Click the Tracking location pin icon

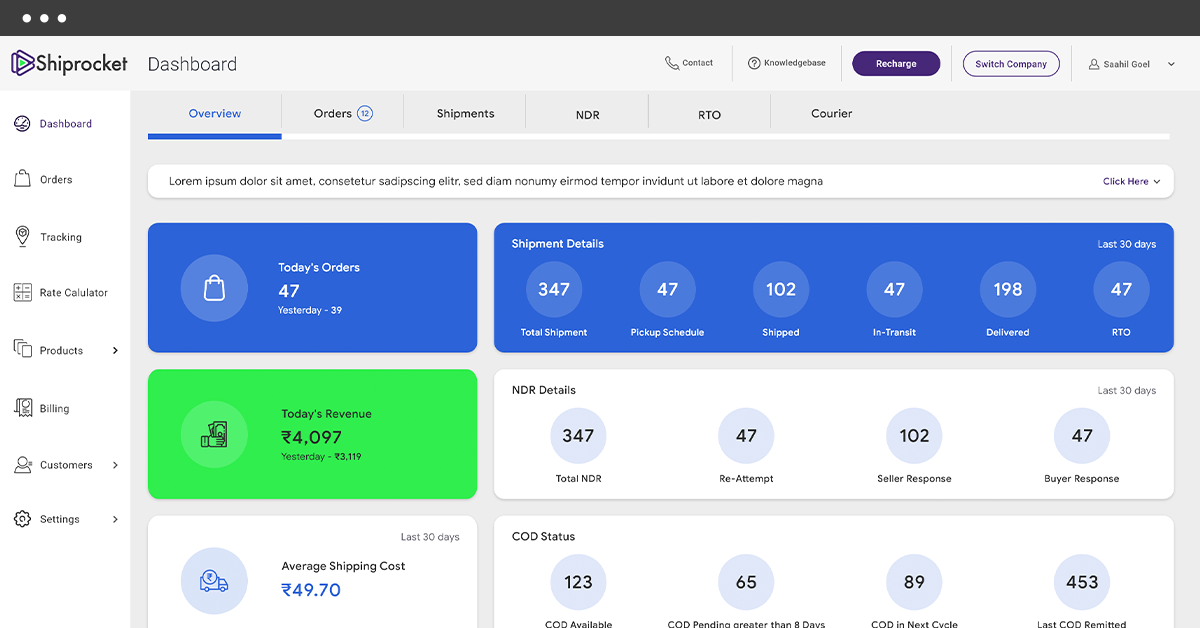pyautogui.click(x=22, y=237)
